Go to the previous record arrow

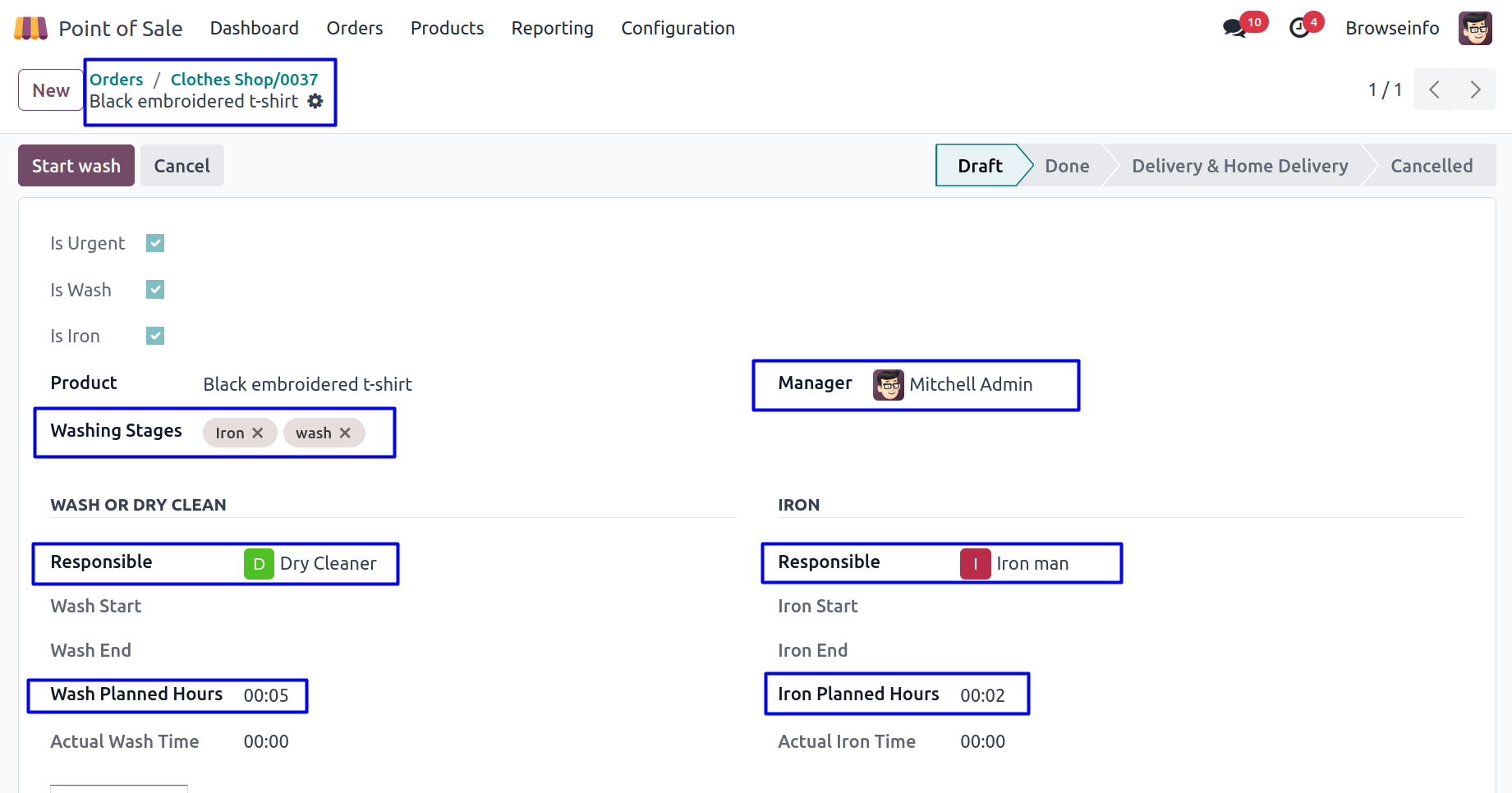pos(1434,89)
